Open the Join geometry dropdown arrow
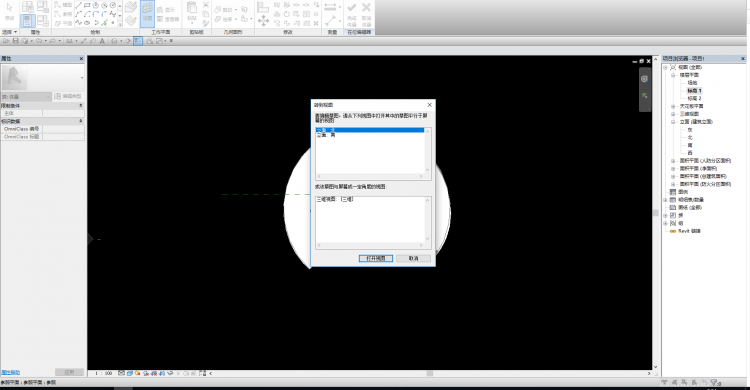The image size is (750, 390). pos(236,19)
